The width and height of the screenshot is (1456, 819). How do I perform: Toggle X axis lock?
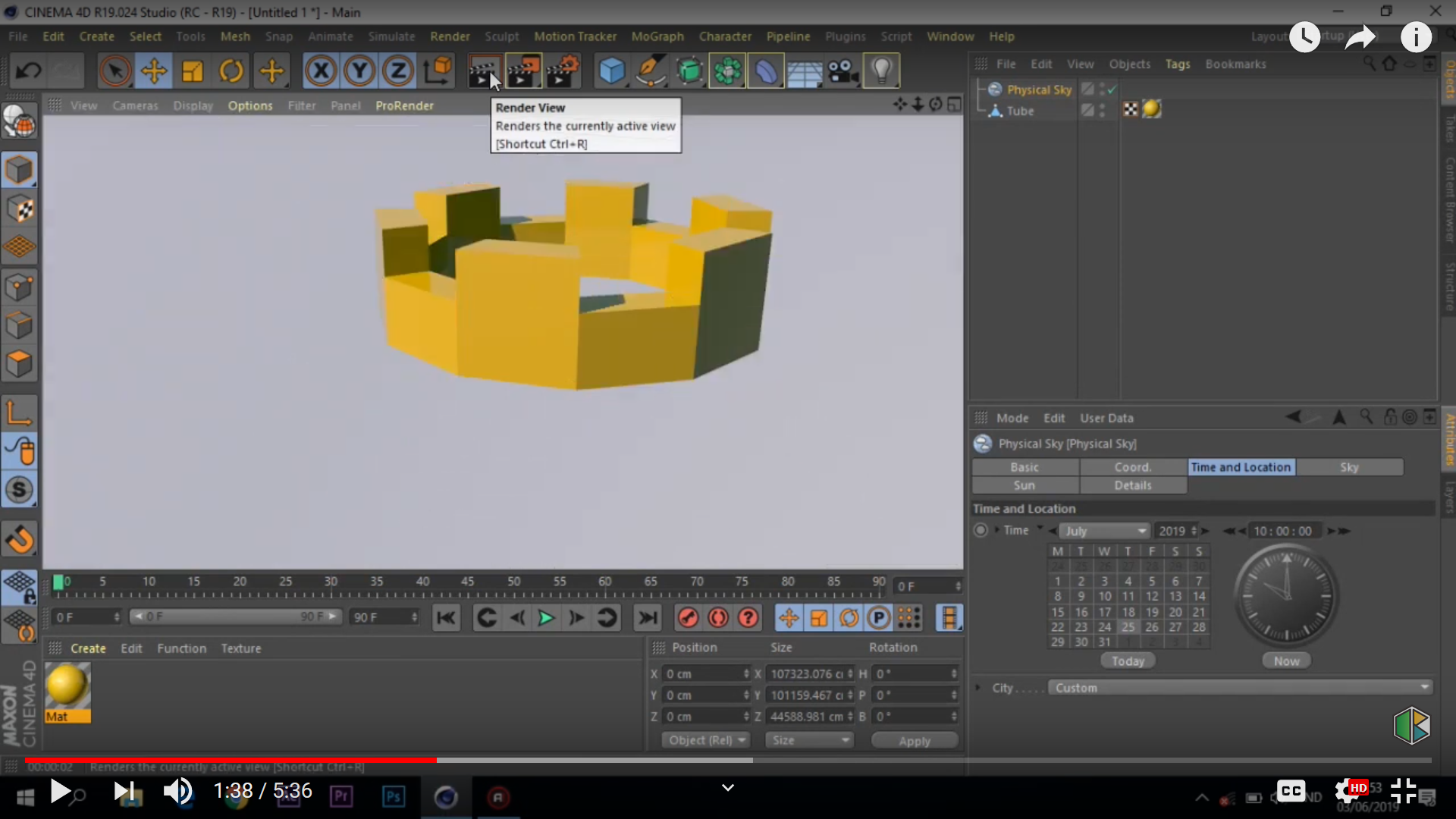click(x=321, y=71)
